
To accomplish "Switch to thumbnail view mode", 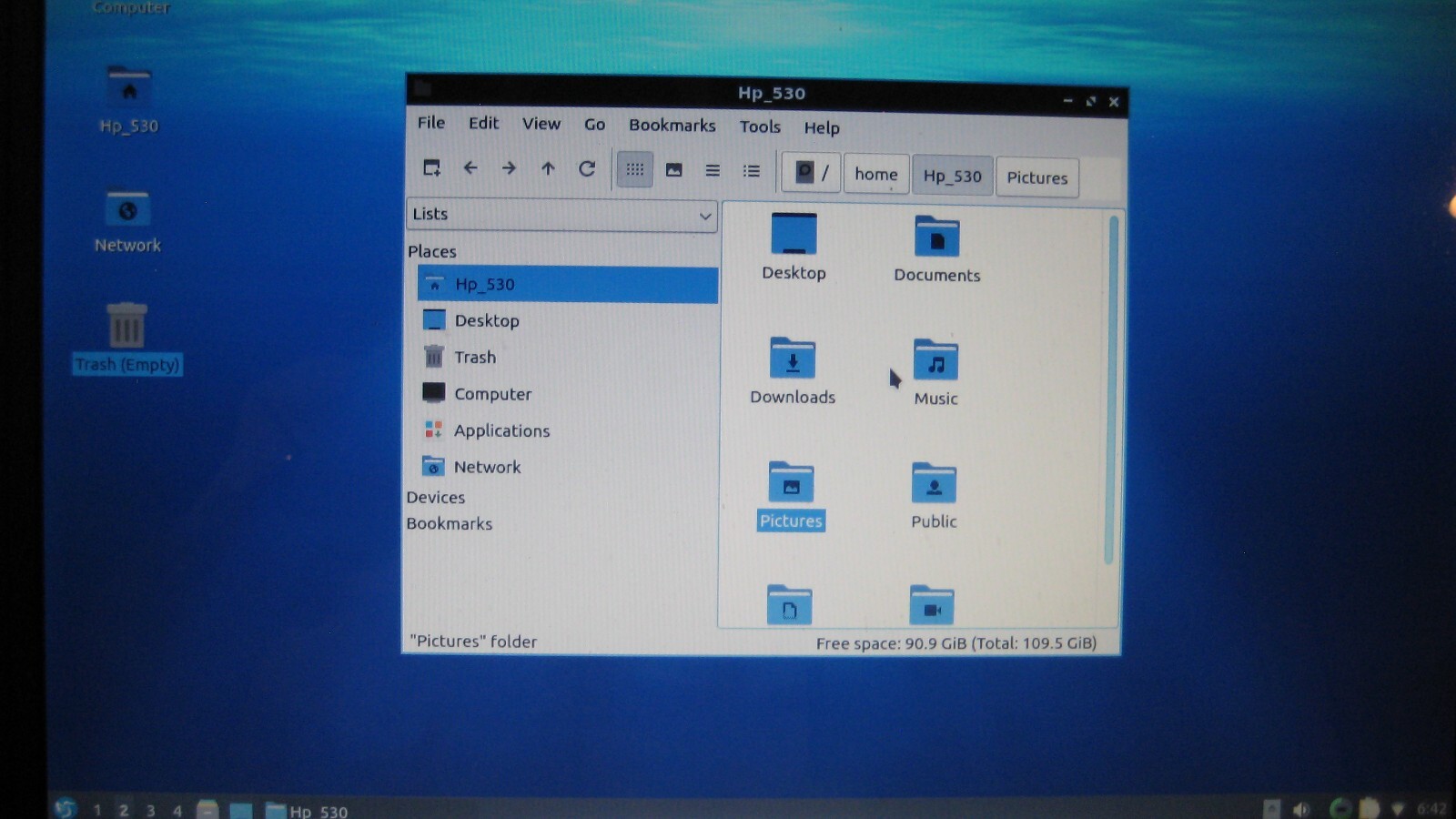I will pos(673,170).
